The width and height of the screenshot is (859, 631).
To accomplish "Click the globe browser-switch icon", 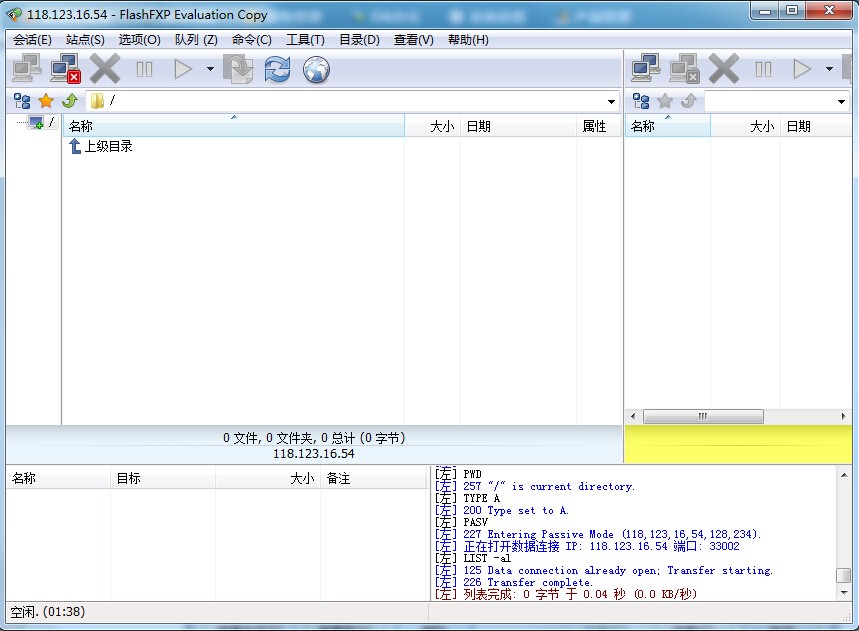I will tap(316, 69).
